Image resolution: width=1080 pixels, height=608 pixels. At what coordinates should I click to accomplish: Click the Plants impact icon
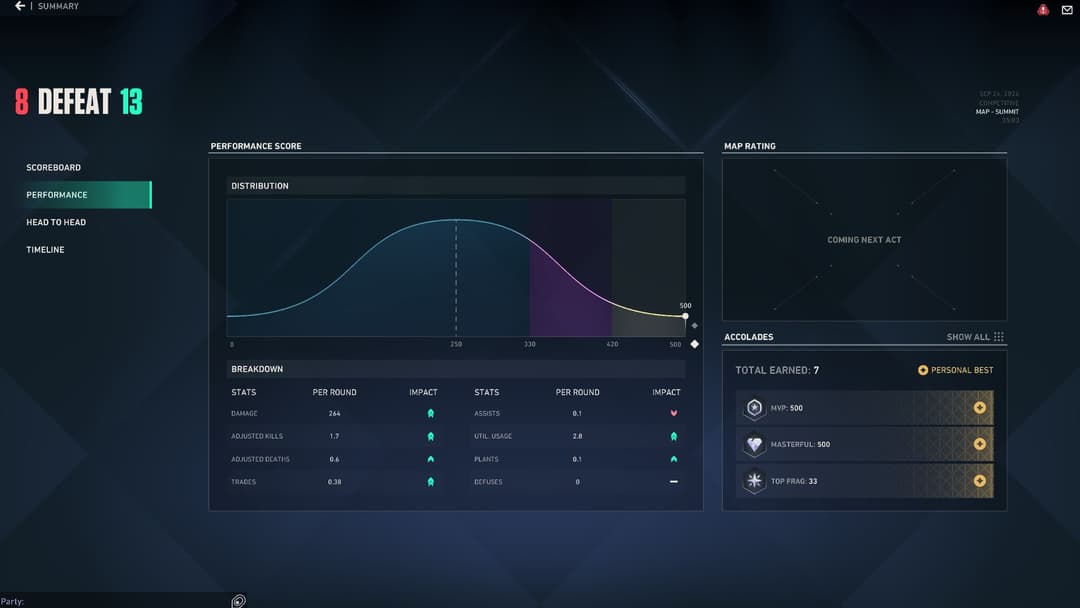click(674, 459)
